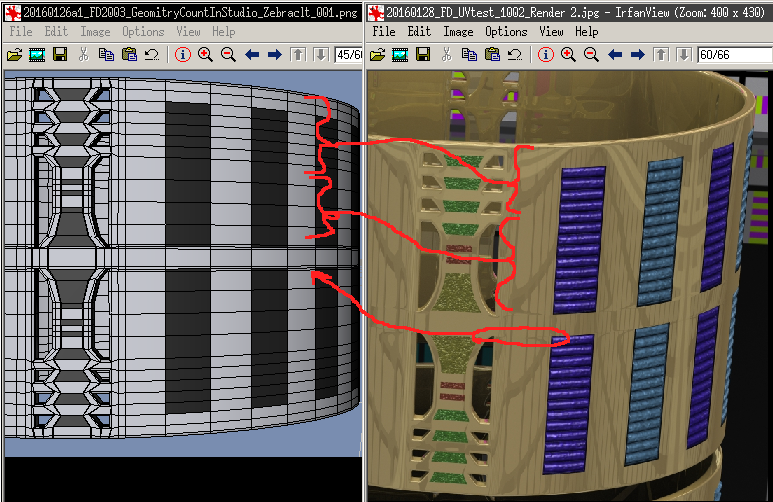The width and height of the screenshot is (773, 502).
Task: Click Cut scissors icon in right IrfanView window
Action: click(x=446, y=54)
